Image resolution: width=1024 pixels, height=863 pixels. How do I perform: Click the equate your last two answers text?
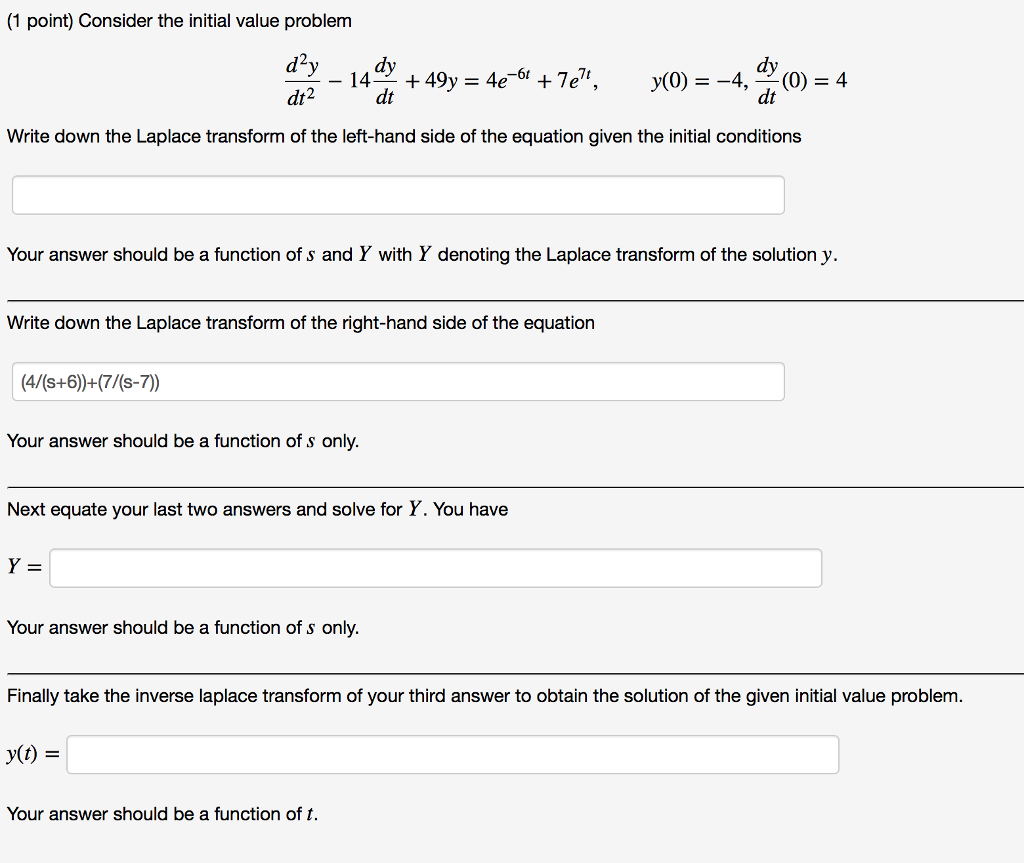click(x=257, y=509)
